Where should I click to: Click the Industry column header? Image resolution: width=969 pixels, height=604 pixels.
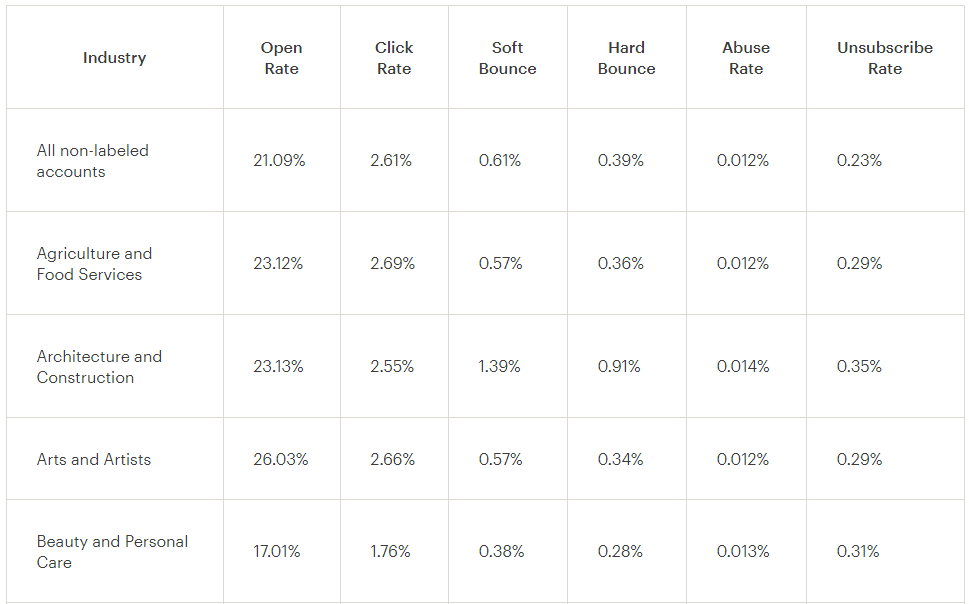coord(114,58)
